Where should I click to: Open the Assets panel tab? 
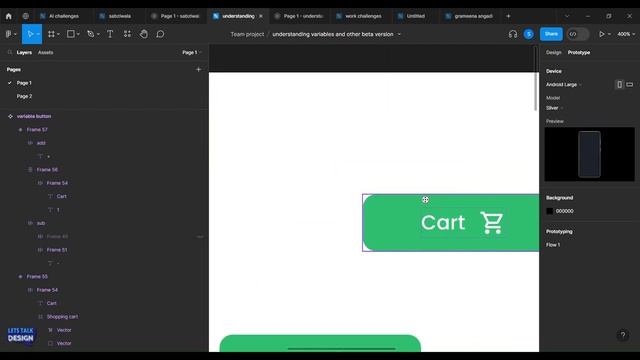click(x=45, y=52)
